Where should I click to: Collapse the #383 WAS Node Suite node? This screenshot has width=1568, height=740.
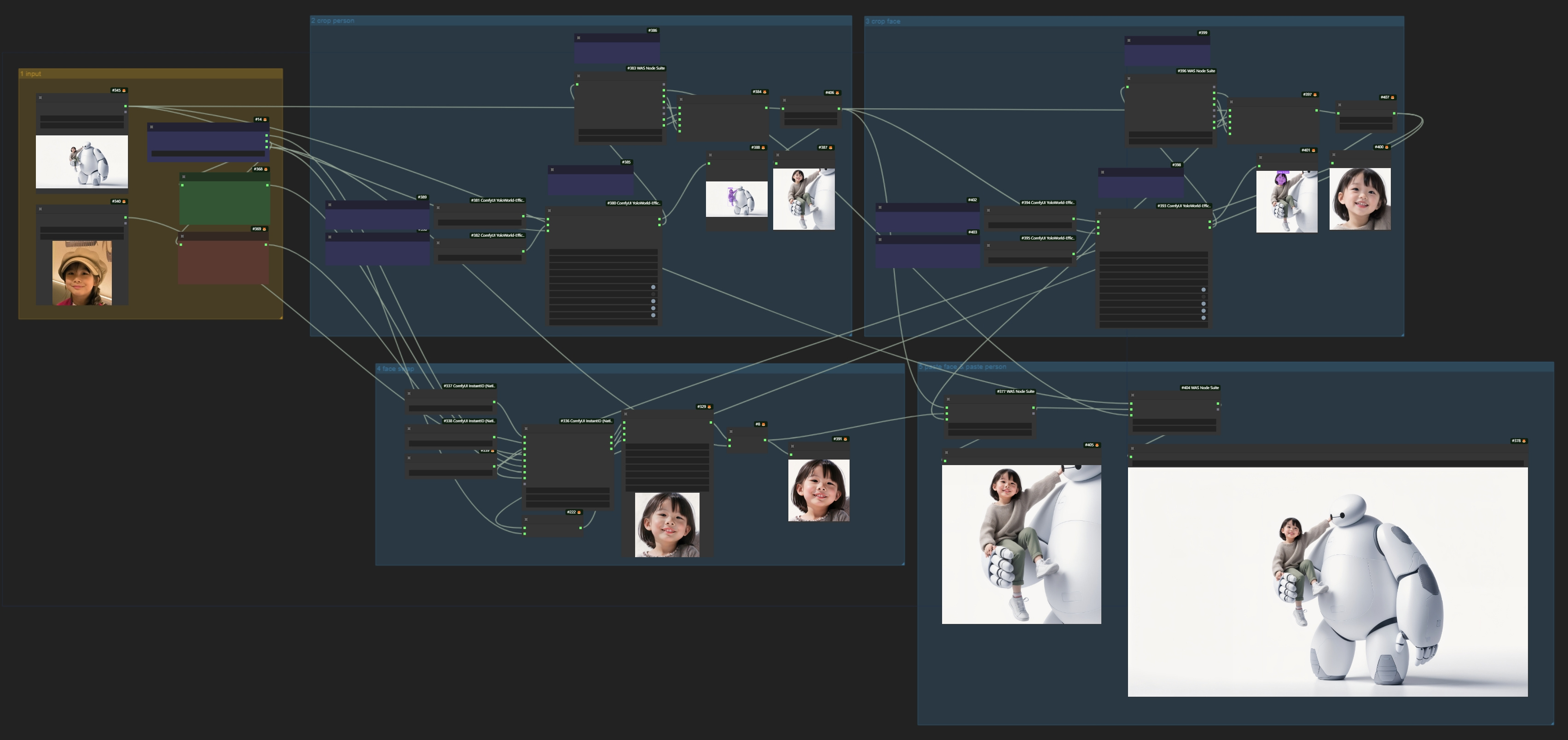click(x=578, y=76)
